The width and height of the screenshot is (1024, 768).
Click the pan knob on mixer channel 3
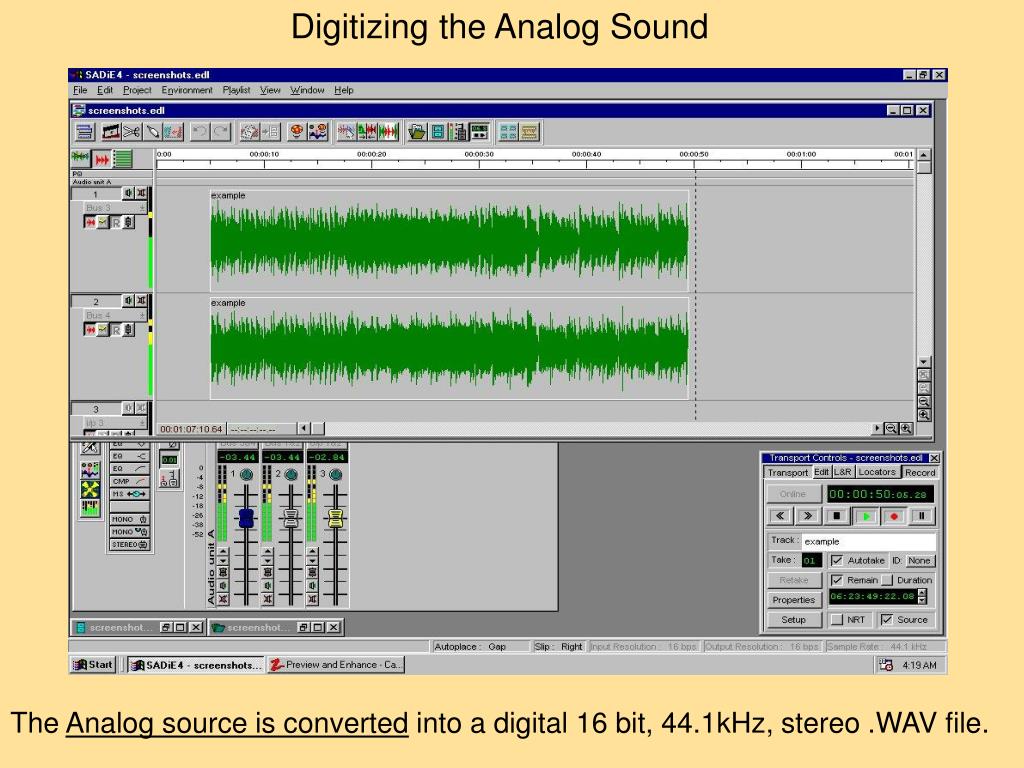coord(336,475)
